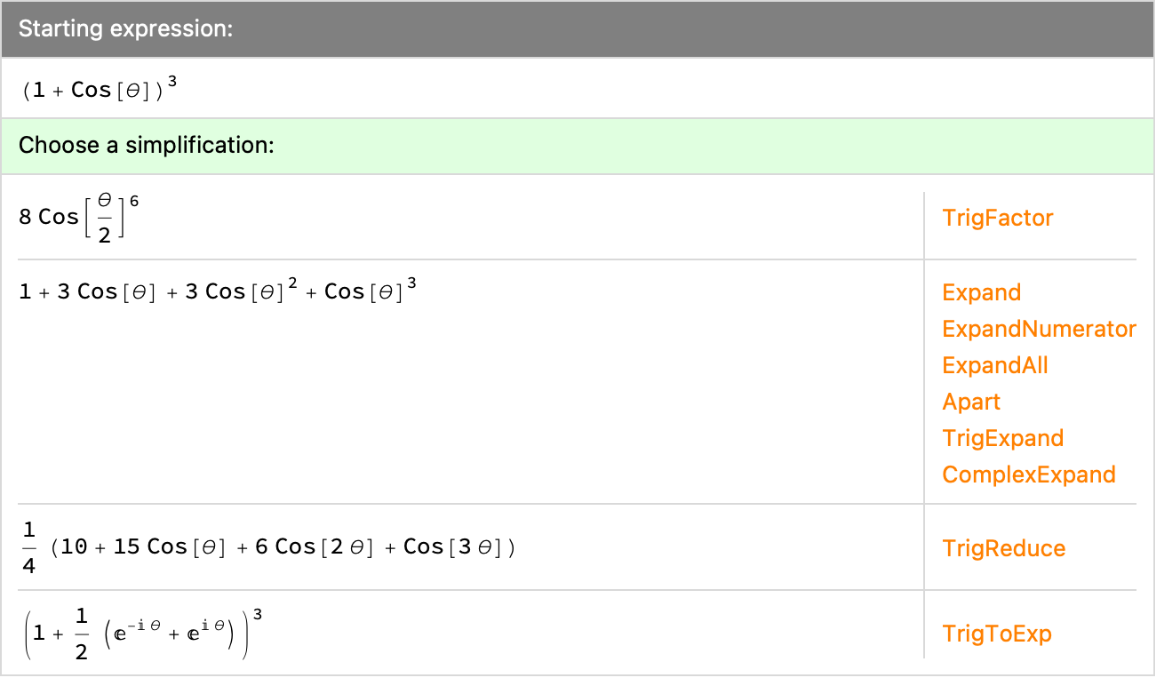Apply the ExpandAll simplification
Screen dimensions: 1156x678
[x=995, y=365]
